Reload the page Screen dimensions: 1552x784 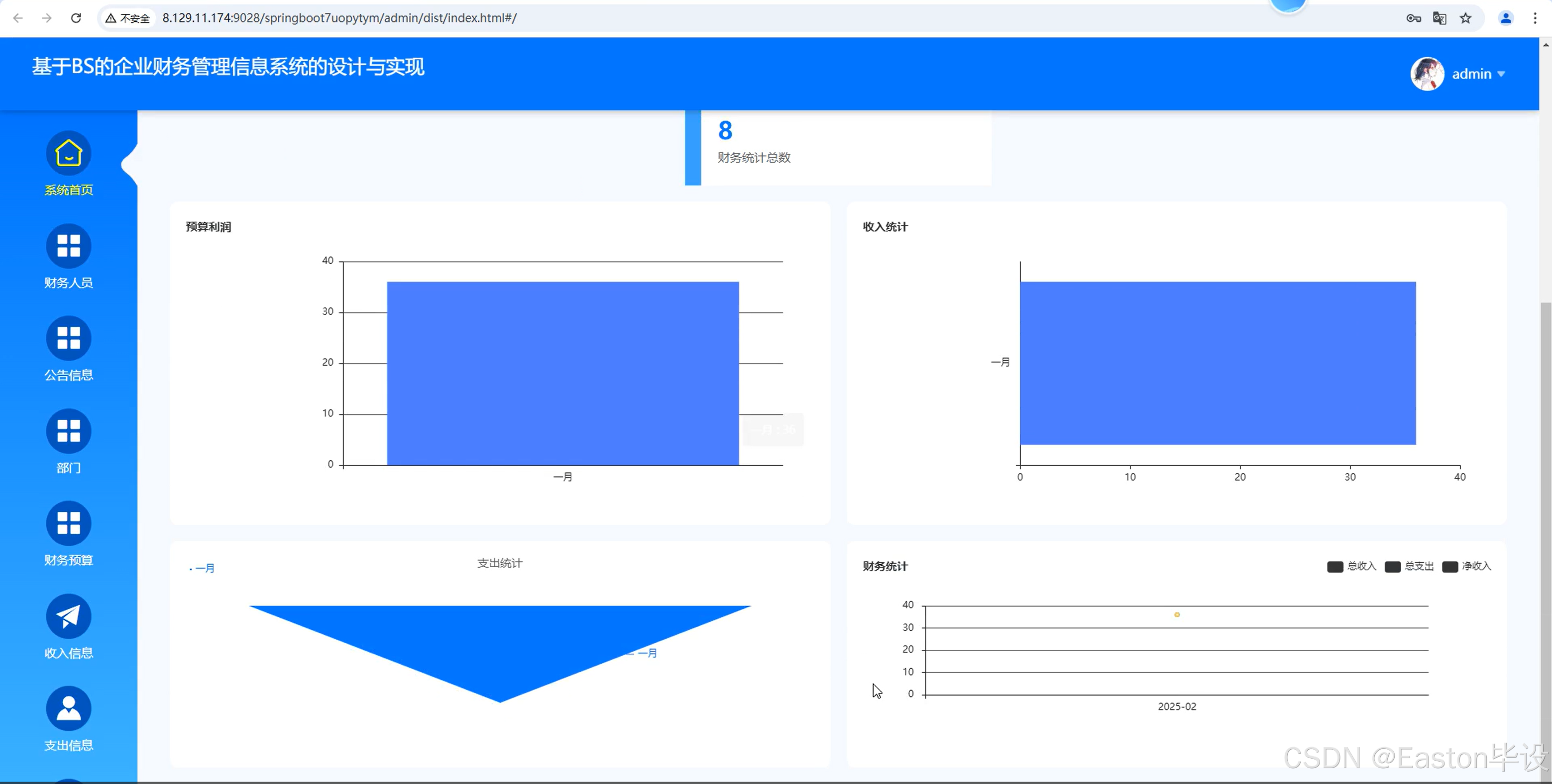pos(76,18)
